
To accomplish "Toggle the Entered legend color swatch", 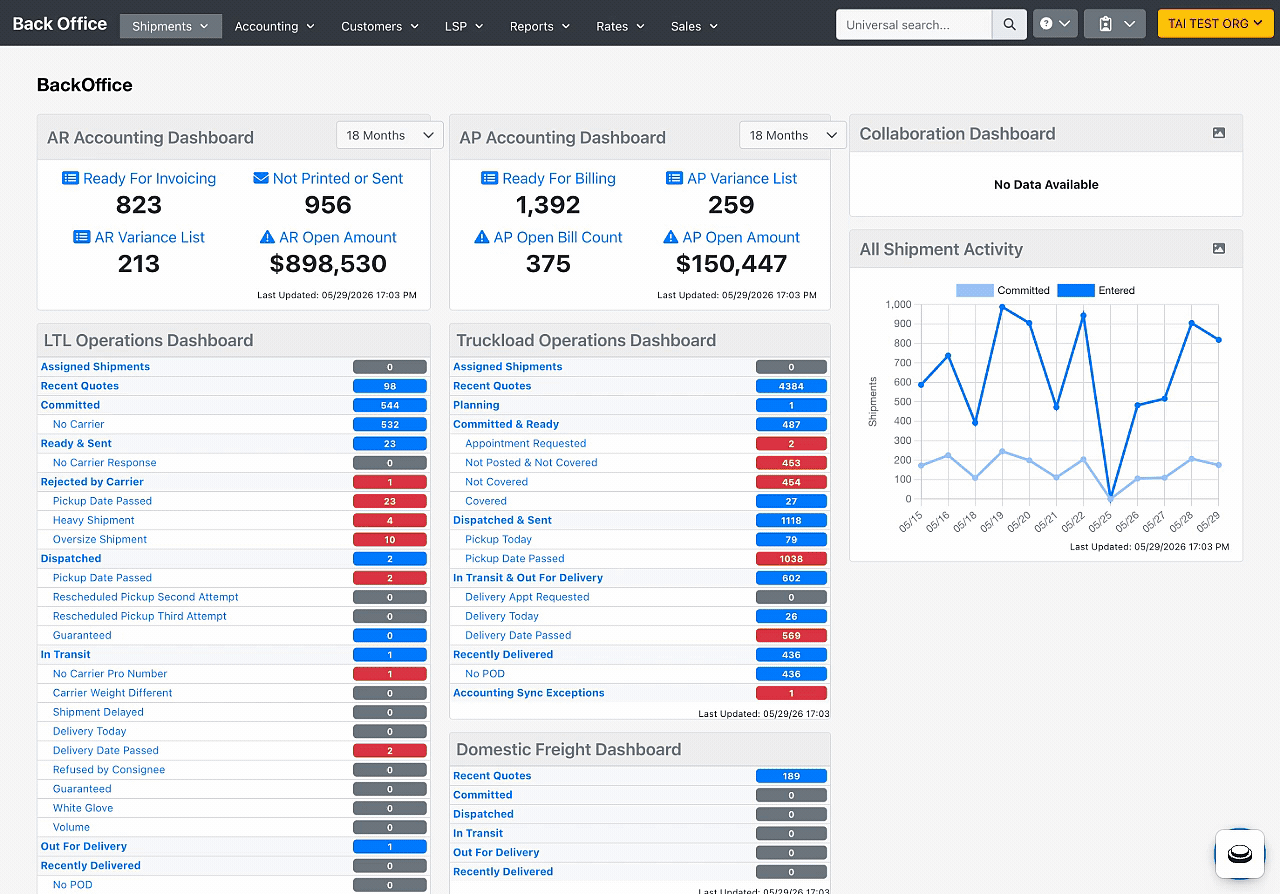I will 1075,290.
